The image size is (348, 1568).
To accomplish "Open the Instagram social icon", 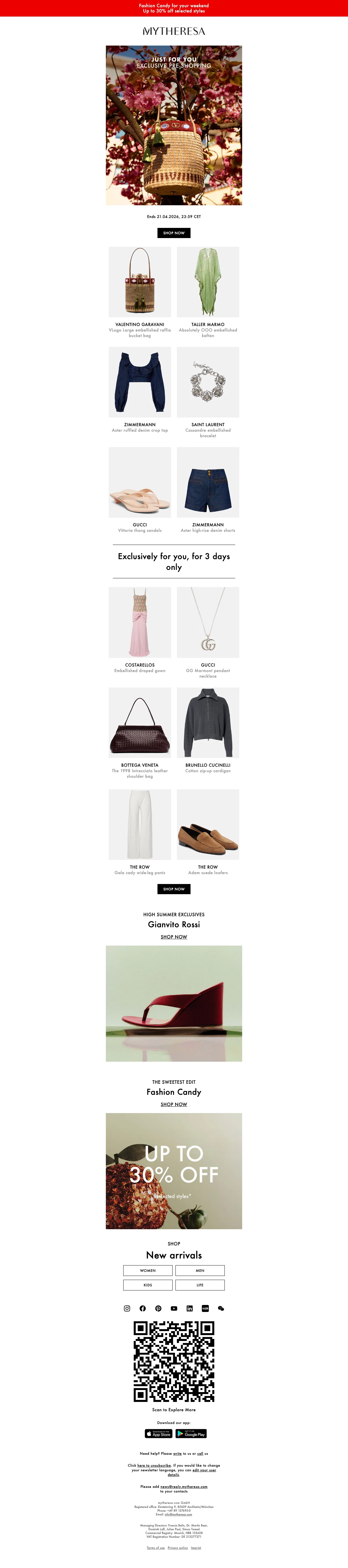I will (x=127, y=1308).
